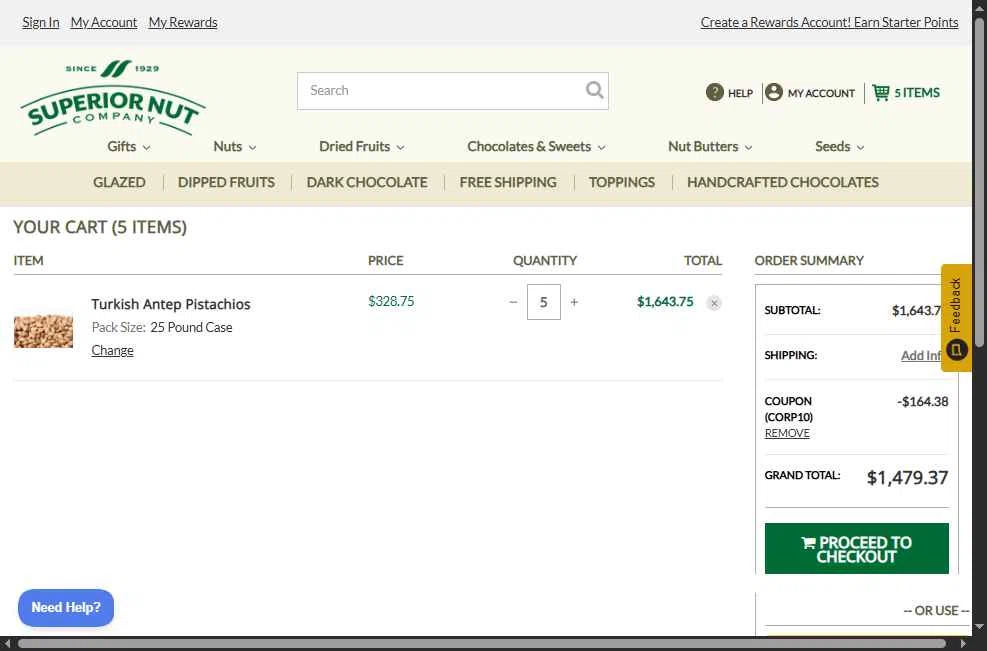The width and height of the screenshot is (987, 651).
Task: Expand the Chocolates & Sweets menu
Action: (536, 147)
